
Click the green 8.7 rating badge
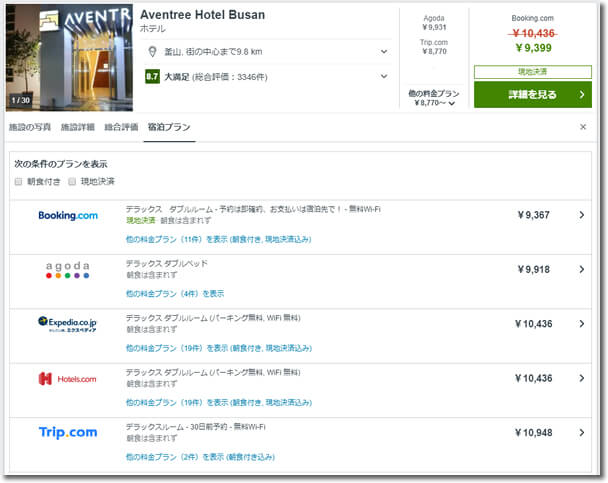[152, 76]
